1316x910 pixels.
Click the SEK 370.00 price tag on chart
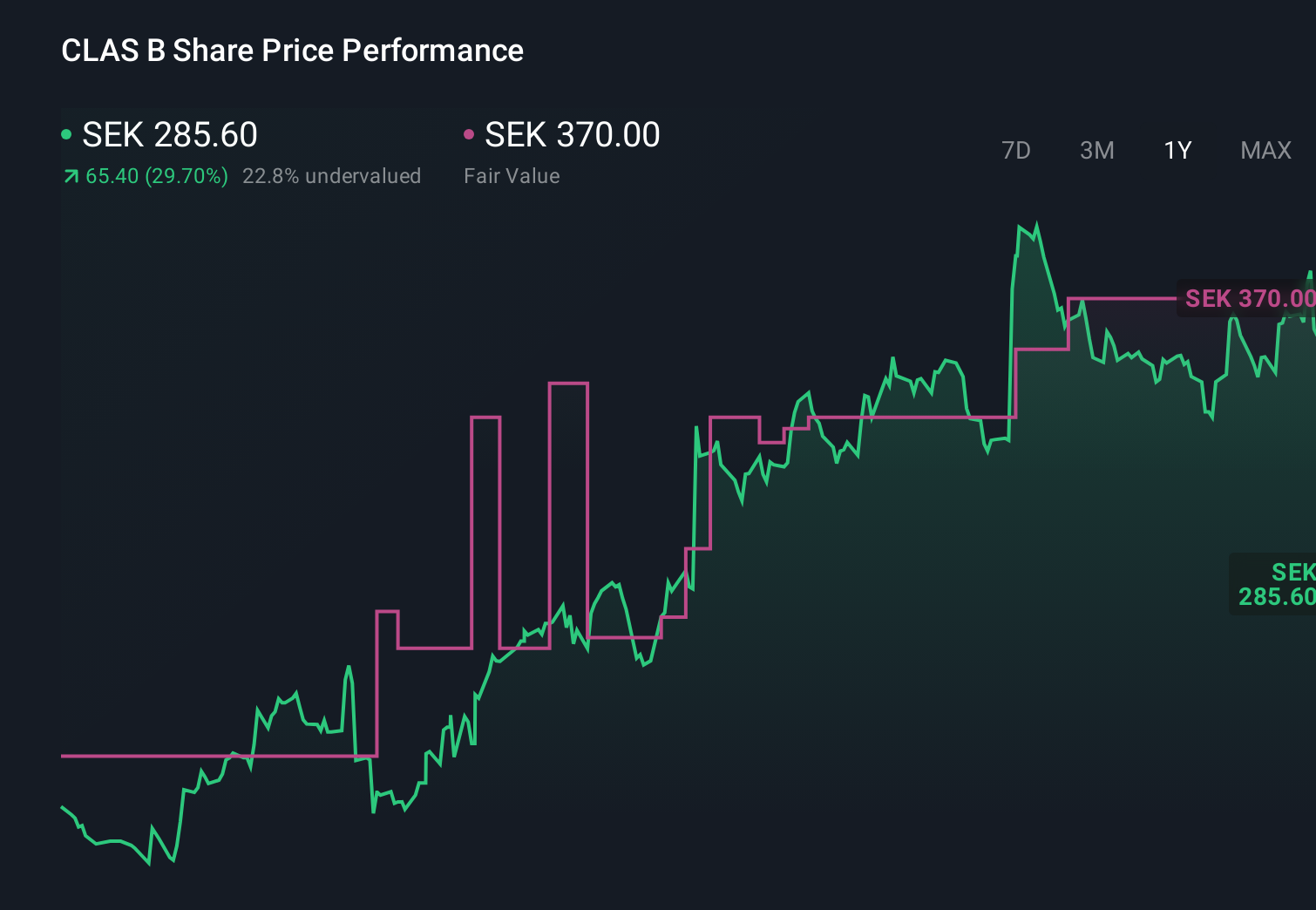point(1245,298)
